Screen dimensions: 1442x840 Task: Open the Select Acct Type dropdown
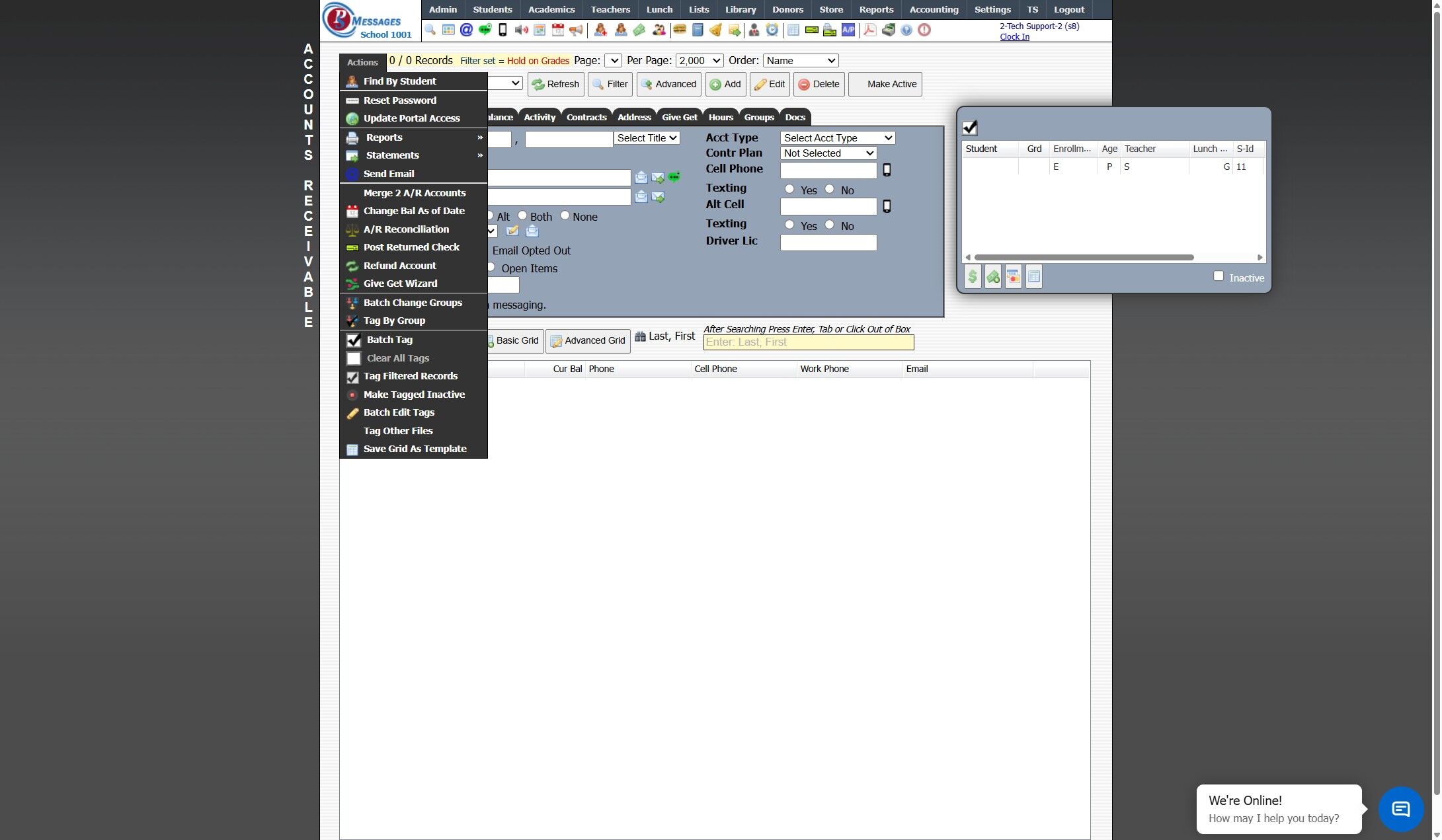pyautogui.click(x=837, y=138)
